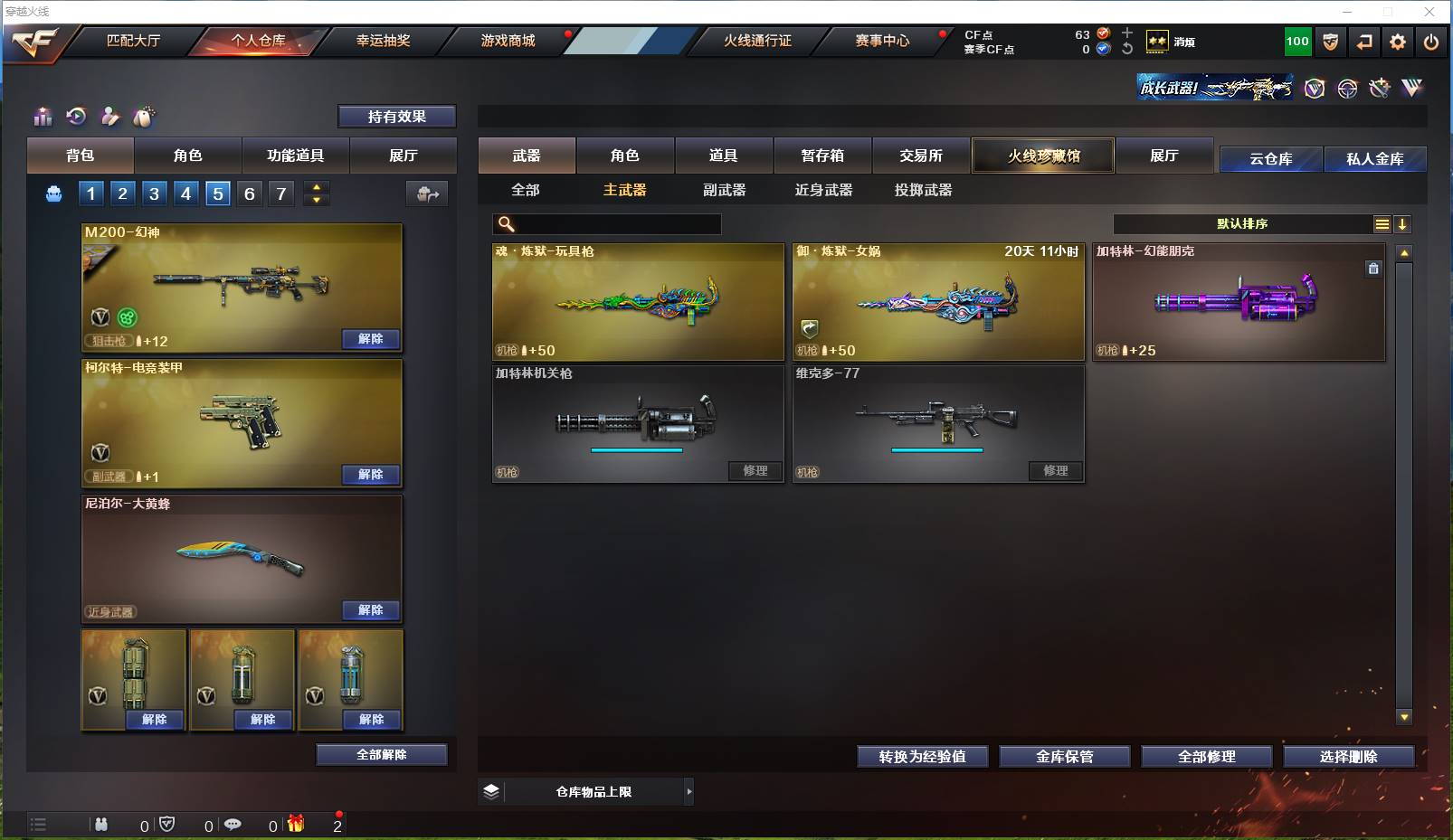Click the weapon list vertical scrollbar track
This screenshot has width=1453, height=840.
tap(1404, 485)
